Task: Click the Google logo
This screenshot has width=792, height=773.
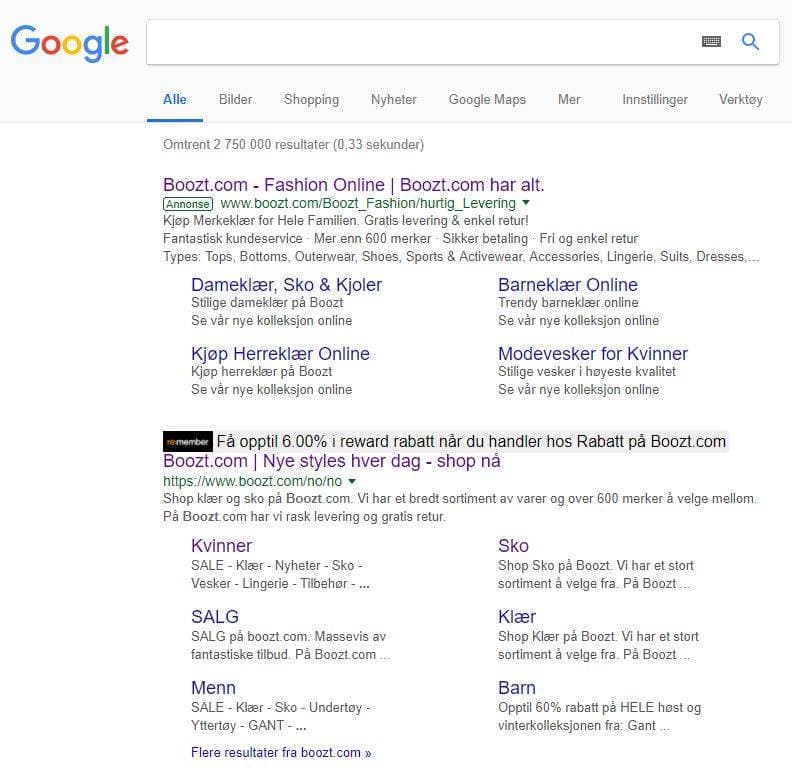Action: (x=69, y=42)
